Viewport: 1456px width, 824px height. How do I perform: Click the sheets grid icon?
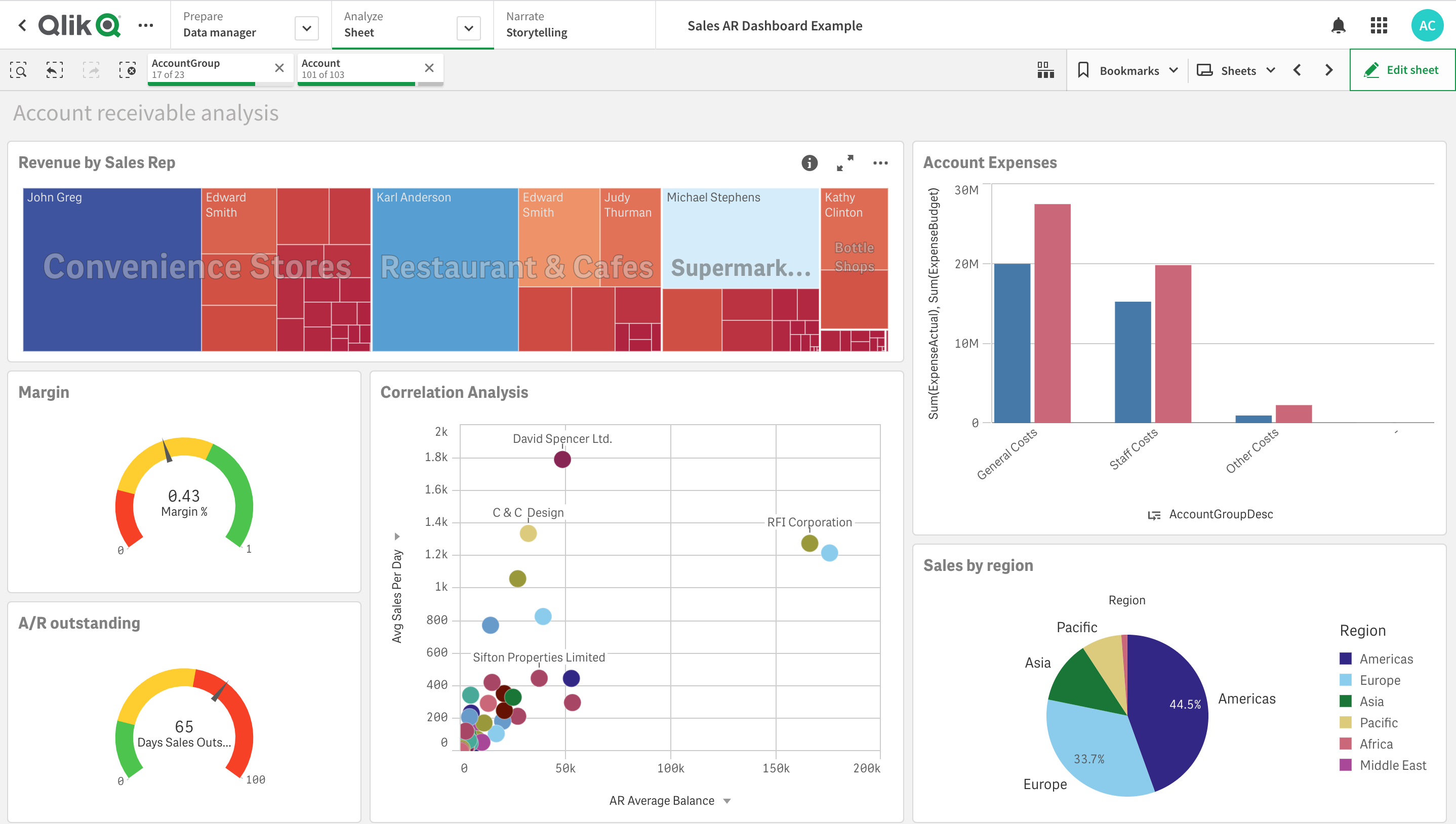pos(1043,68)
